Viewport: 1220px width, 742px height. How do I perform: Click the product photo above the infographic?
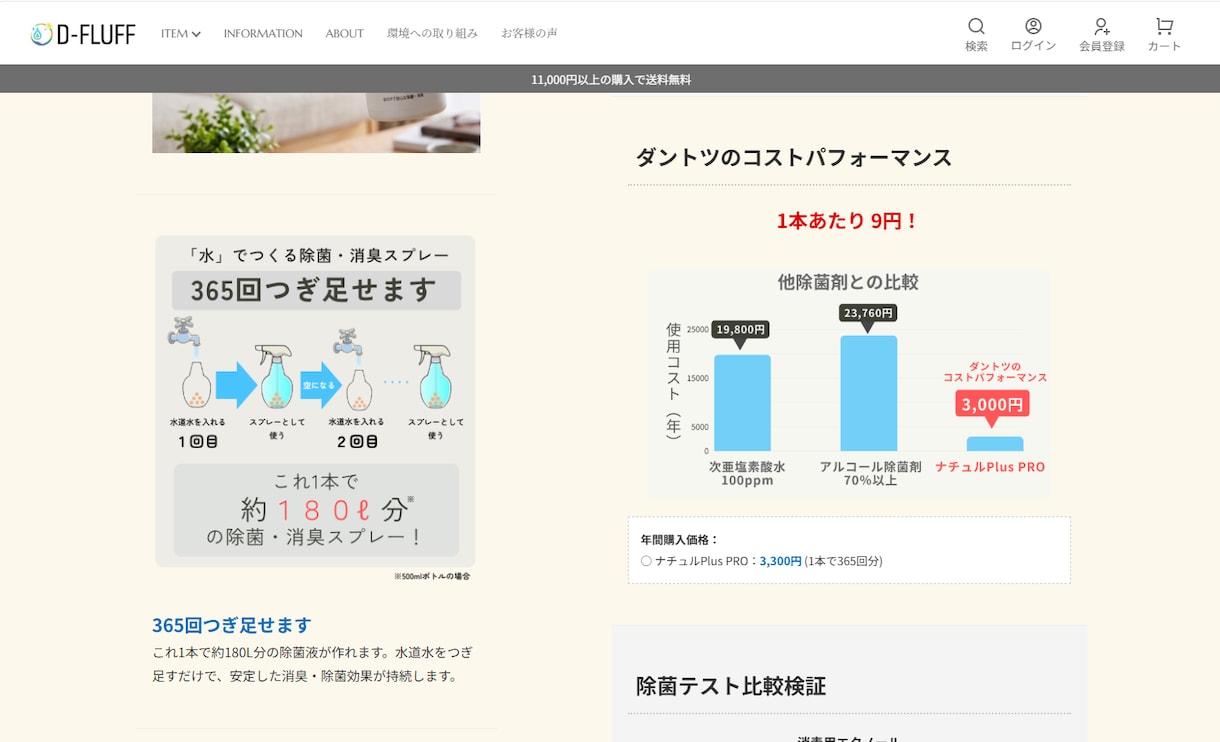point(316,123)
